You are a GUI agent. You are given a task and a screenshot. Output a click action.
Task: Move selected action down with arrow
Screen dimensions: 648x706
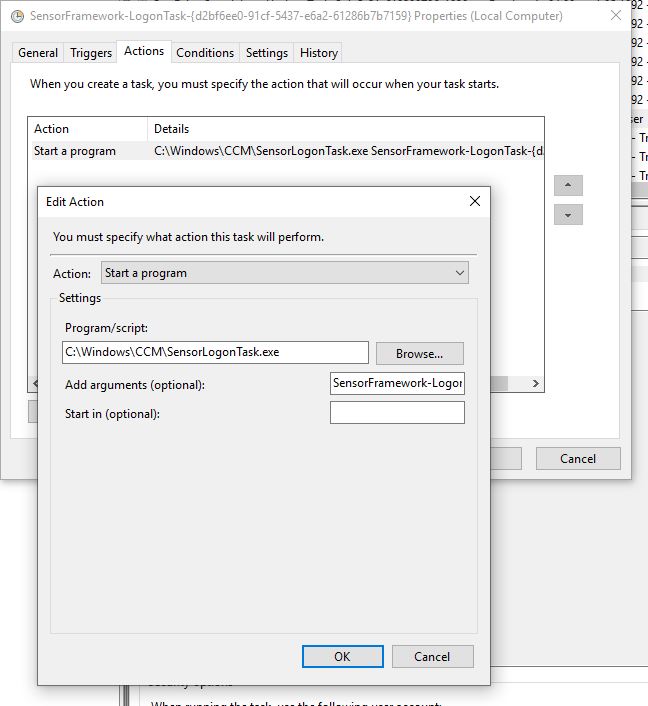click(x=568, y=215)
